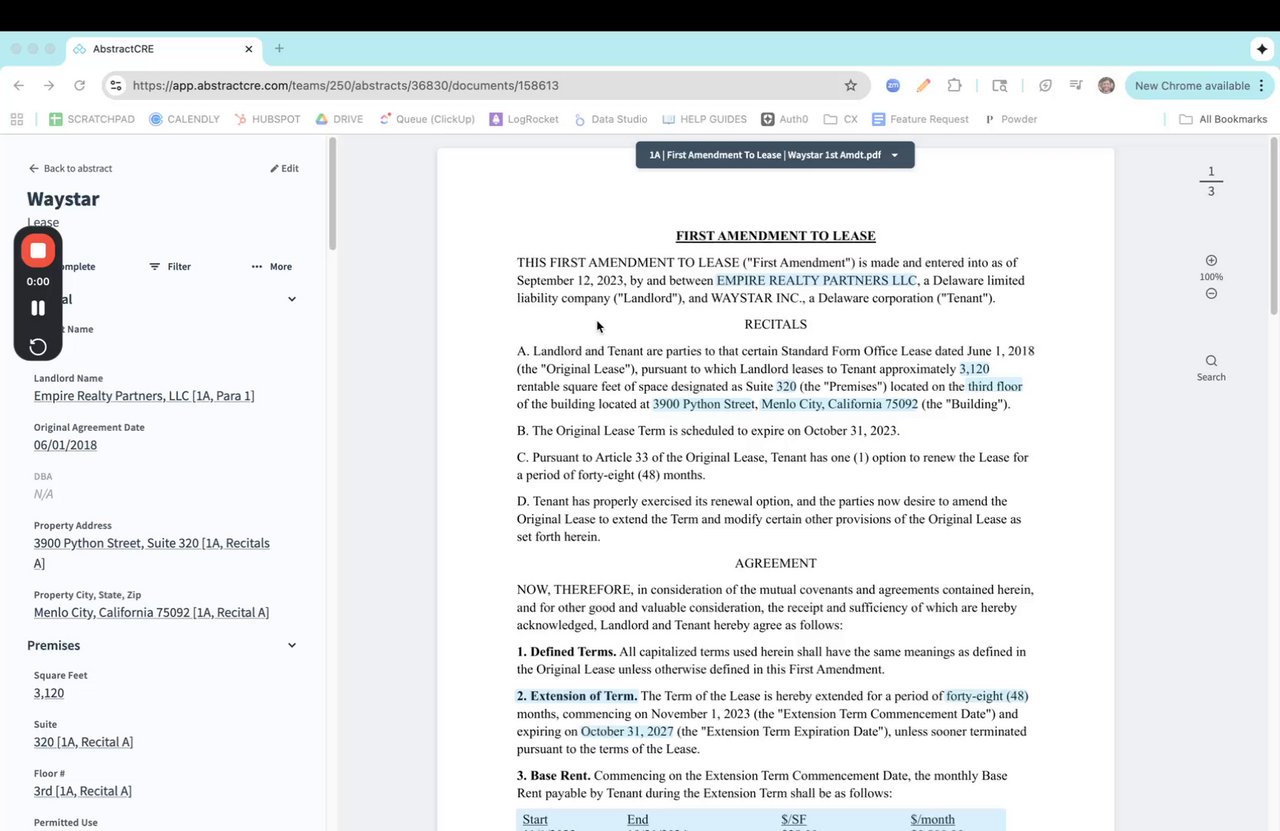Close the AbstractCRE tab
Image resolution: width=1280 pixels, height=831 pixels.
[x=249, y=49]
